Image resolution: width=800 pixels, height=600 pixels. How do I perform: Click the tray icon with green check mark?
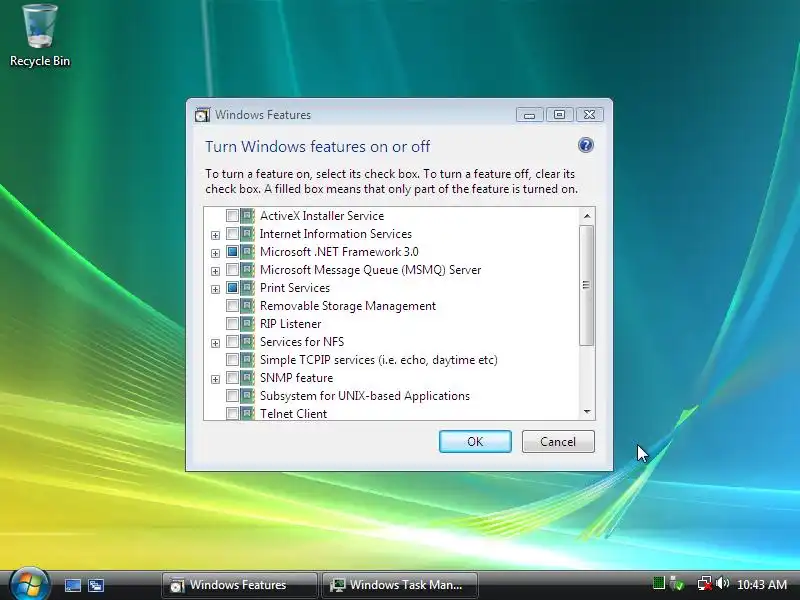coord(677,583)
